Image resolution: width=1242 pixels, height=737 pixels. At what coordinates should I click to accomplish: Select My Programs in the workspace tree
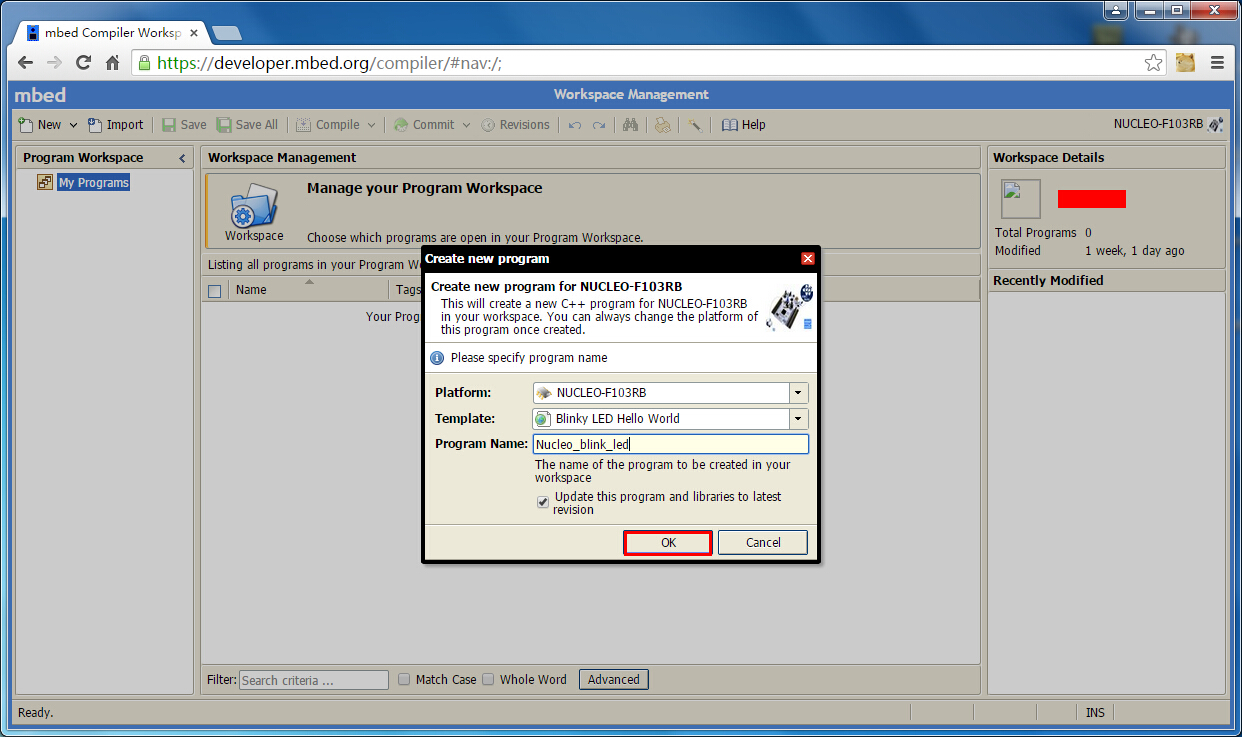[x=93, y=183]
